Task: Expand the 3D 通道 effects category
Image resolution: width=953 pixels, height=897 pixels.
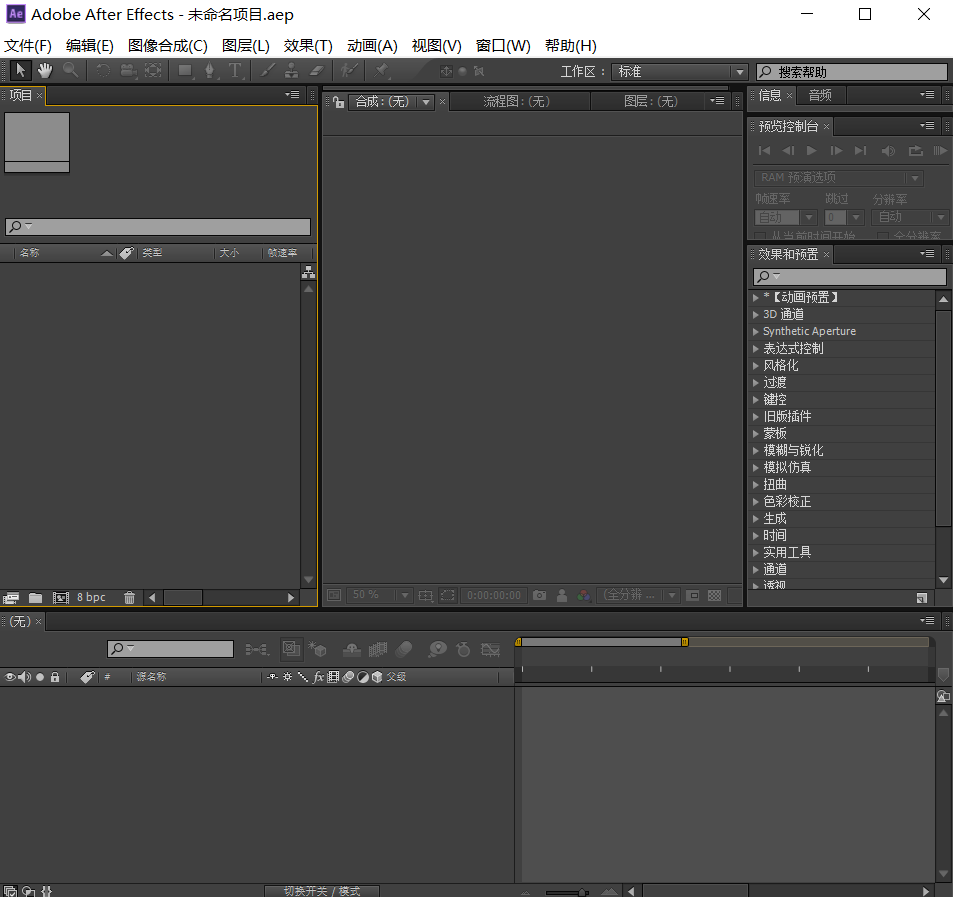Action: point(755,314)
